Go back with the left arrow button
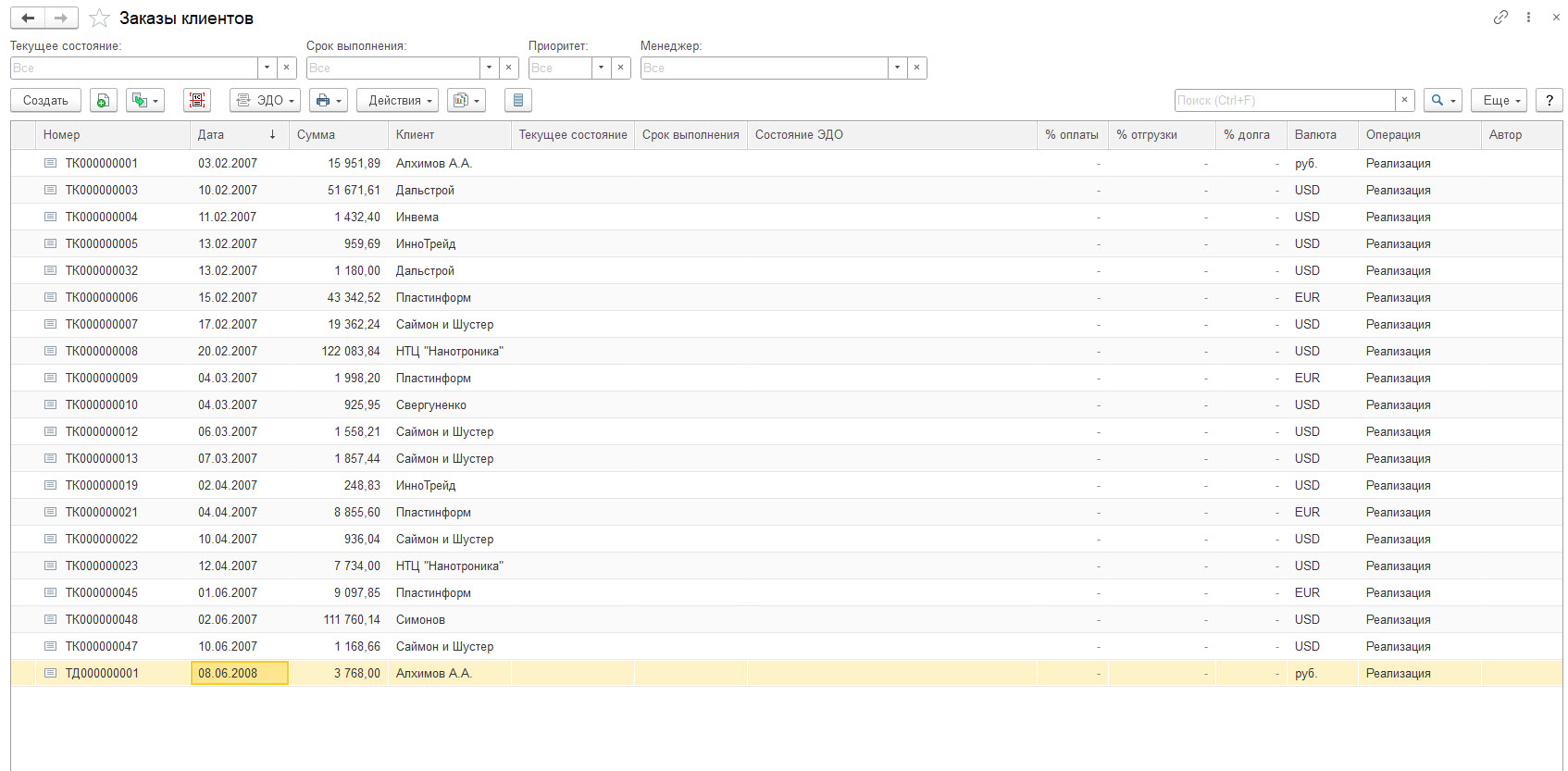This screenshot has width=1568, height=771. 28,18
